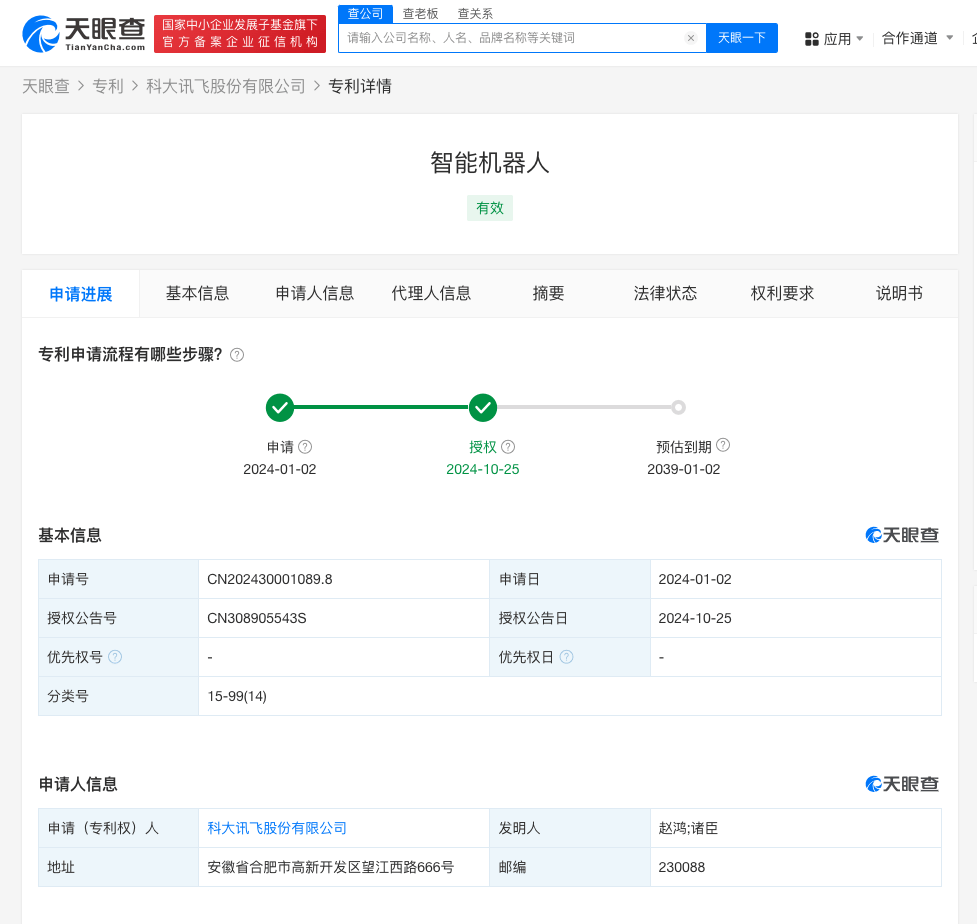
Task: Click the 天眼一下 search button
Action: [x=741, y=38]
